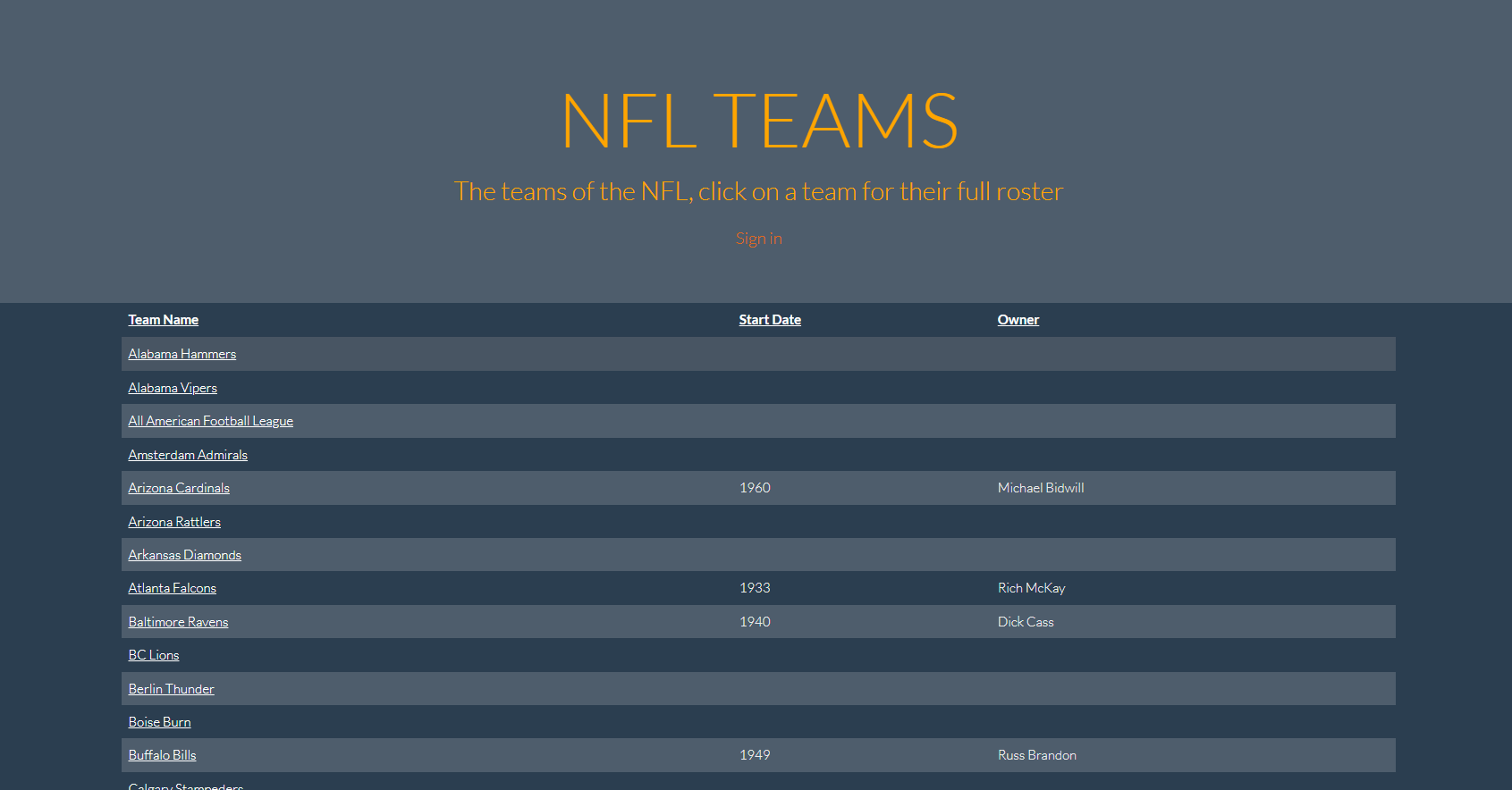Open Arizona Rattlers team link
Screen dimensions: 1512x790
[174, 522]
